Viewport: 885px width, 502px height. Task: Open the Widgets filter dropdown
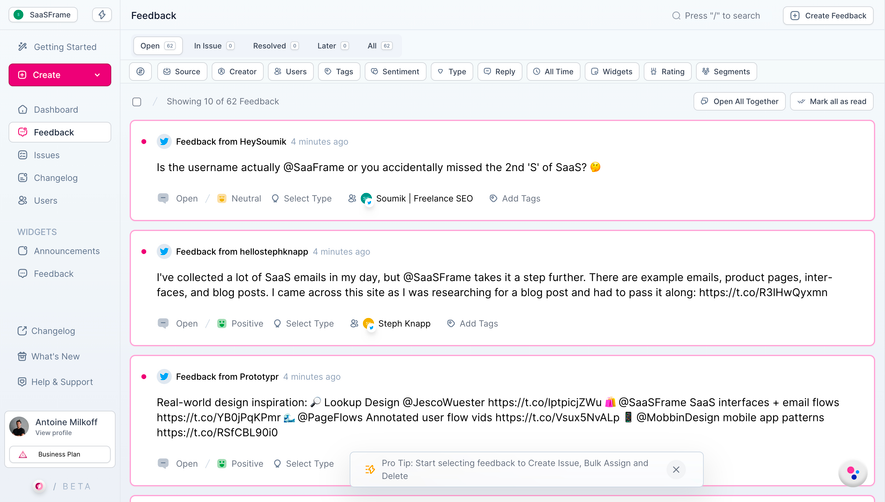pyautogui.click(x=612, y=72)
